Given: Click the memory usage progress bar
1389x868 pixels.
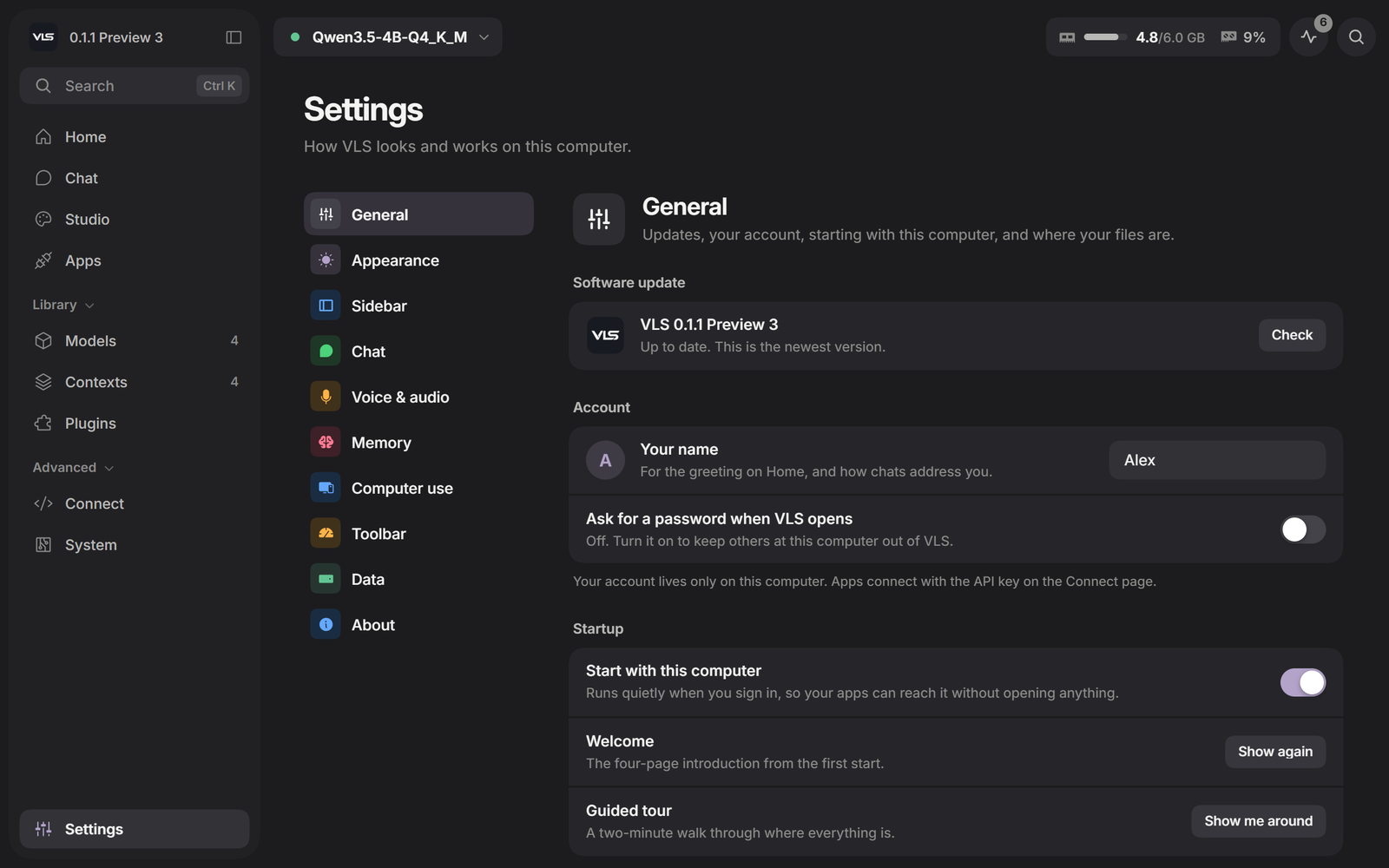Looking at the screenshot, I should click(x=1104, y=37).
